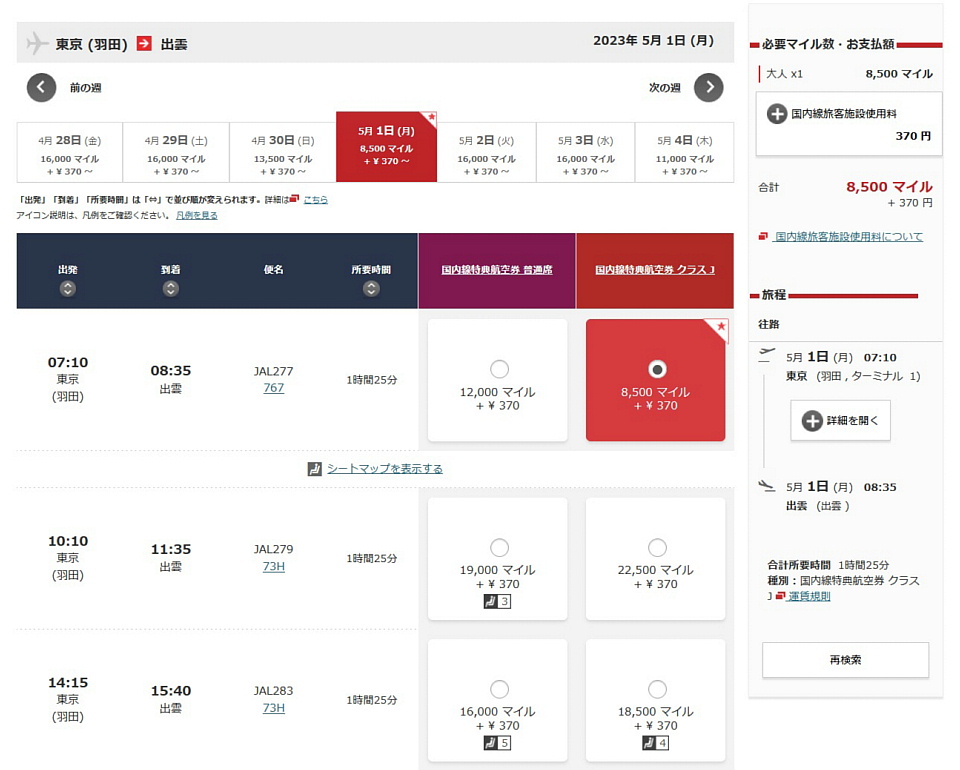Viewport: 960px width, 770px height.
Task: Sort flights by arrival time
Action: click(170, 289)
